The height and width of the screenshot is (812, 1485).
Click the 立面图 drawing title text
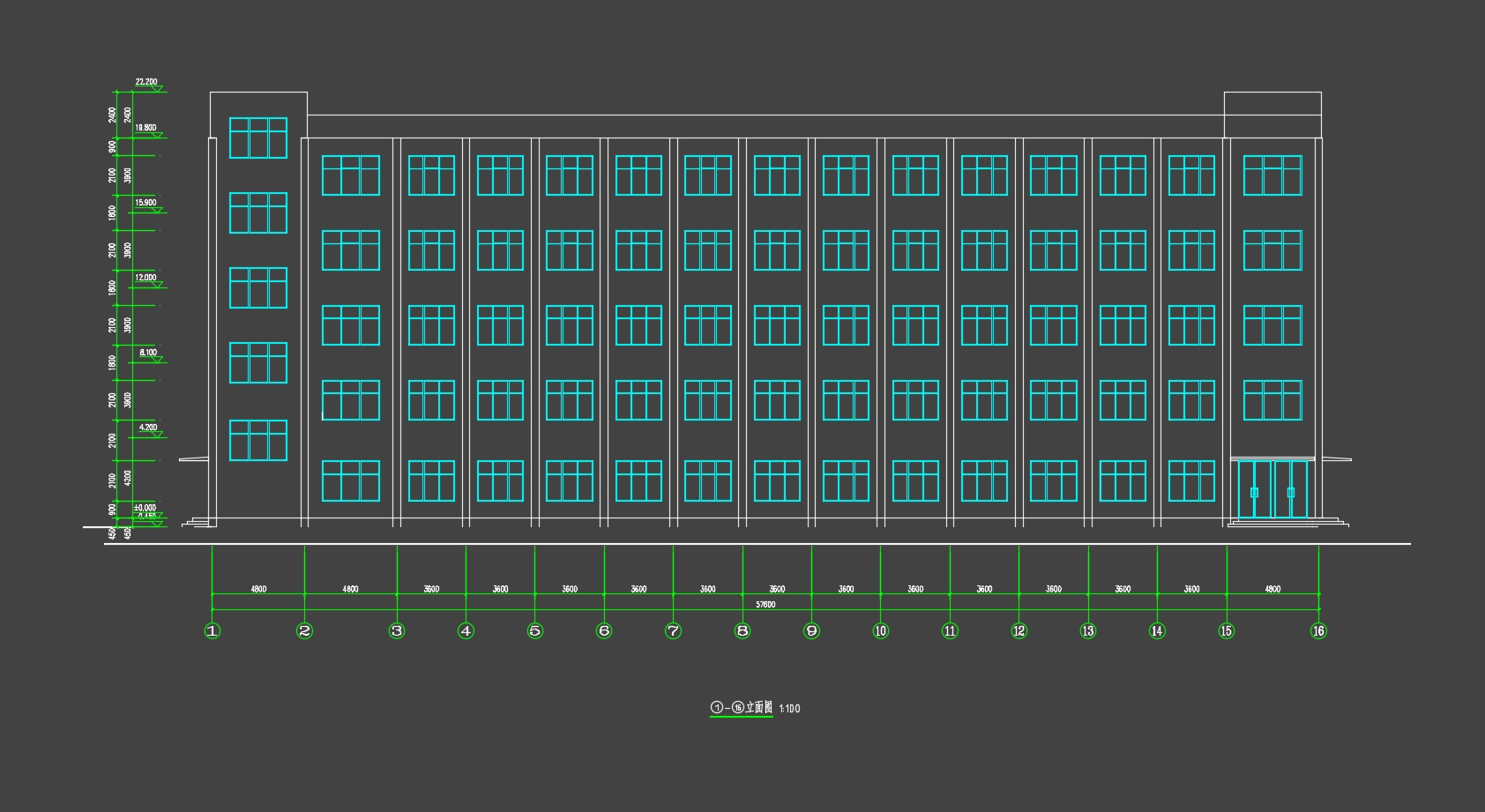[758, 708]
